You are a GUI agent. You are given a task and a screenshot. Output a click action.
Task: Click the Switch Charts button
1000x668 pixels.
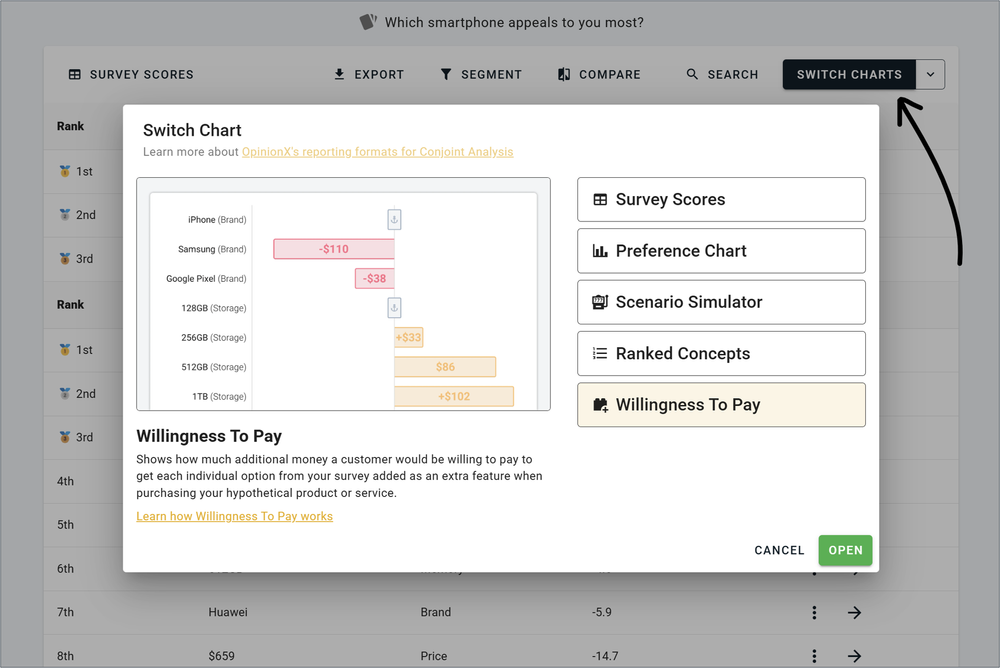(849, 75)
